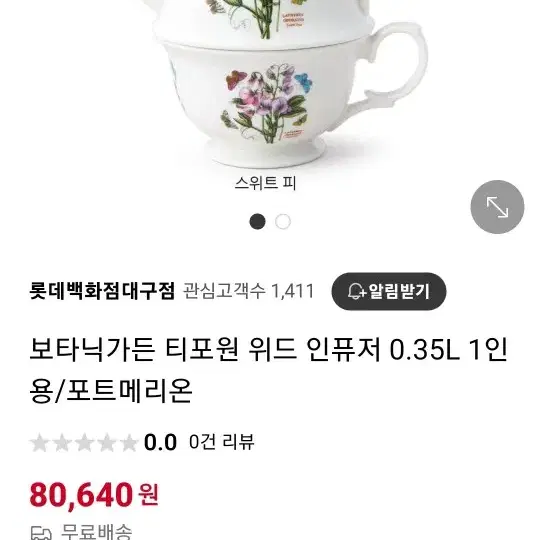Screen dimensions: 540x540
Task: Tap the 알림받기 notification button
Action: (389, 291)
